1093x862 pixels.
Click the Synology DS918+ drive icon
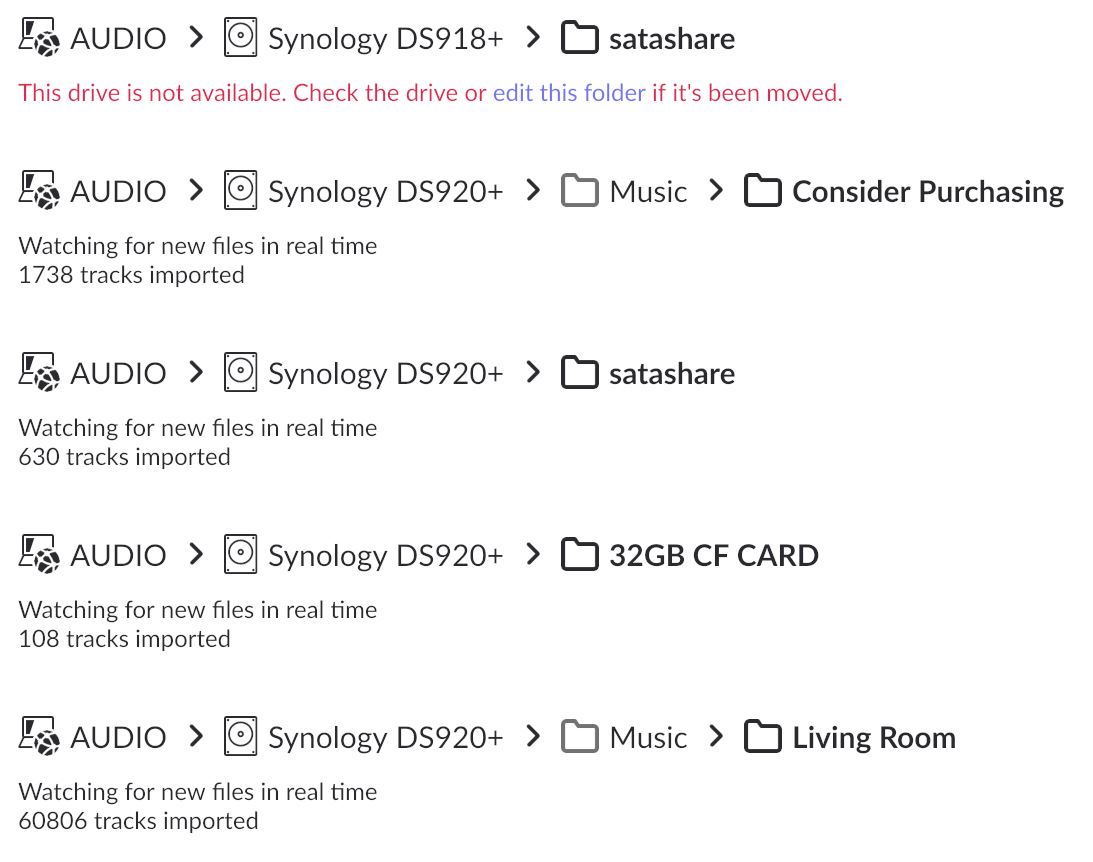[x=240, y=39]
